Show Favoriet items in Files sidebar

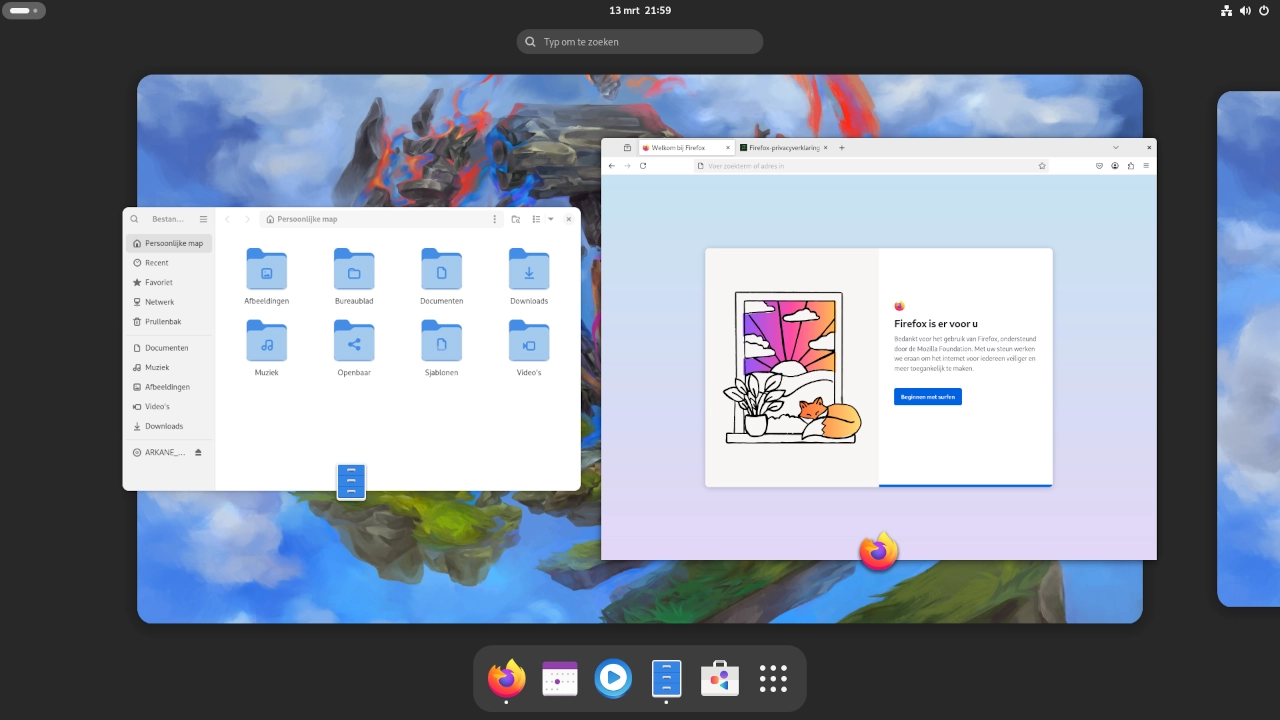click(158, 282)
